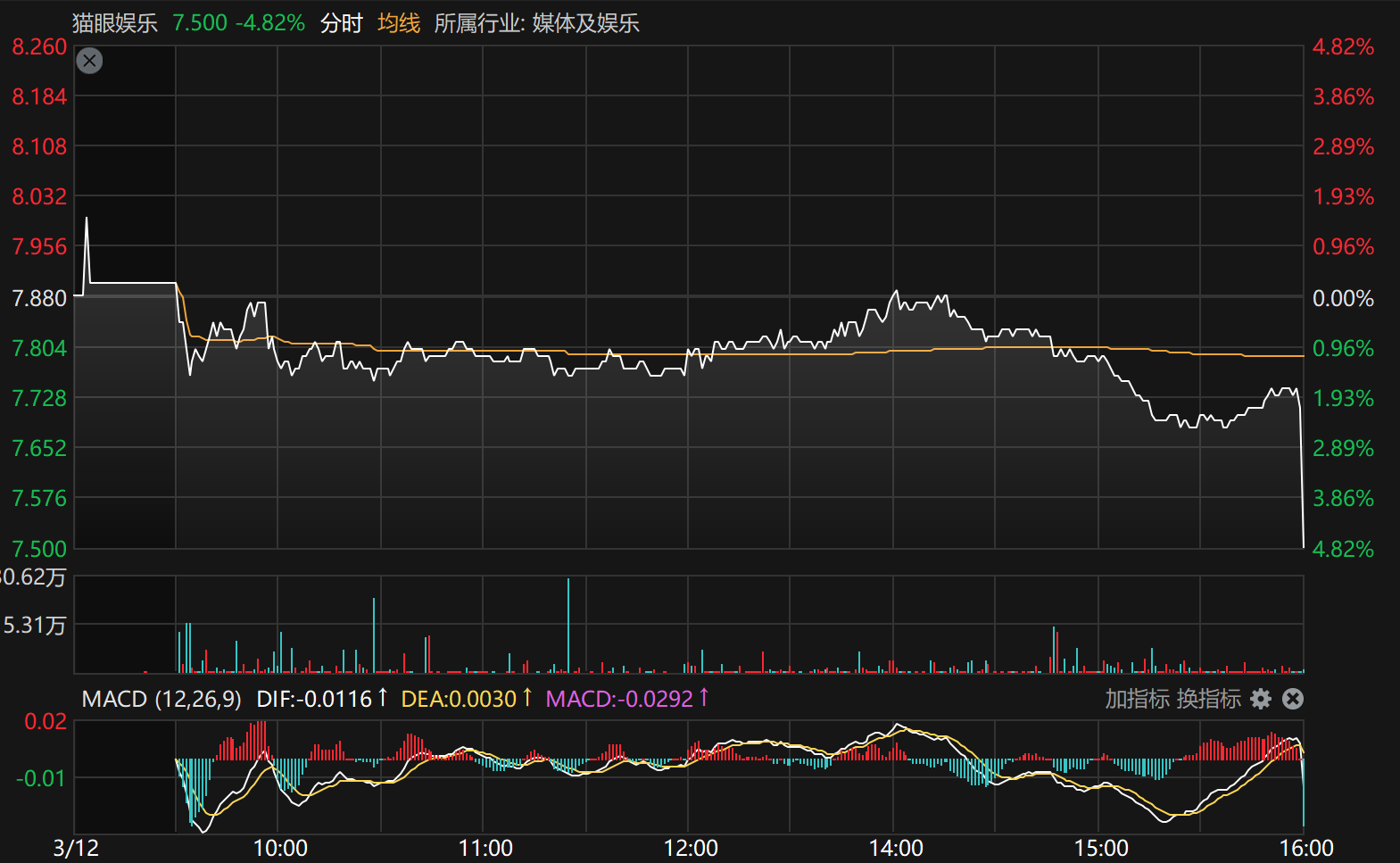
Task: Click the 3/12 date label
Action: coord(76,848)
